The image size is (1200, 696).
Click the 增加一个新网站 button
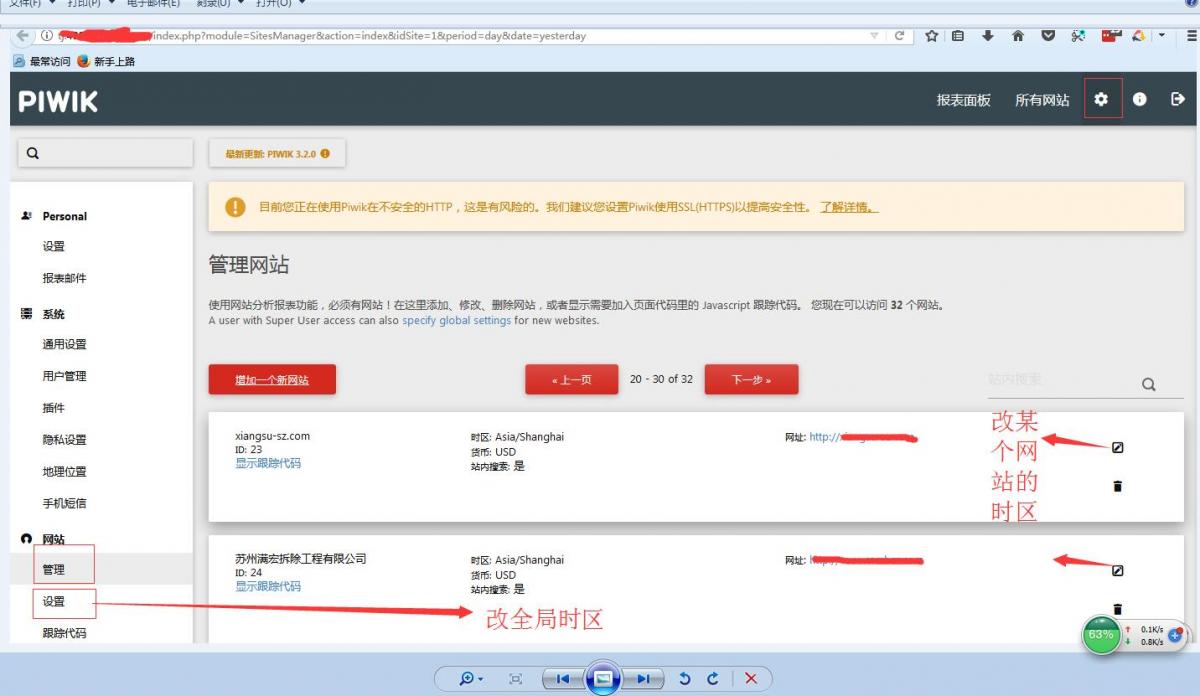[x=272, y=380]
